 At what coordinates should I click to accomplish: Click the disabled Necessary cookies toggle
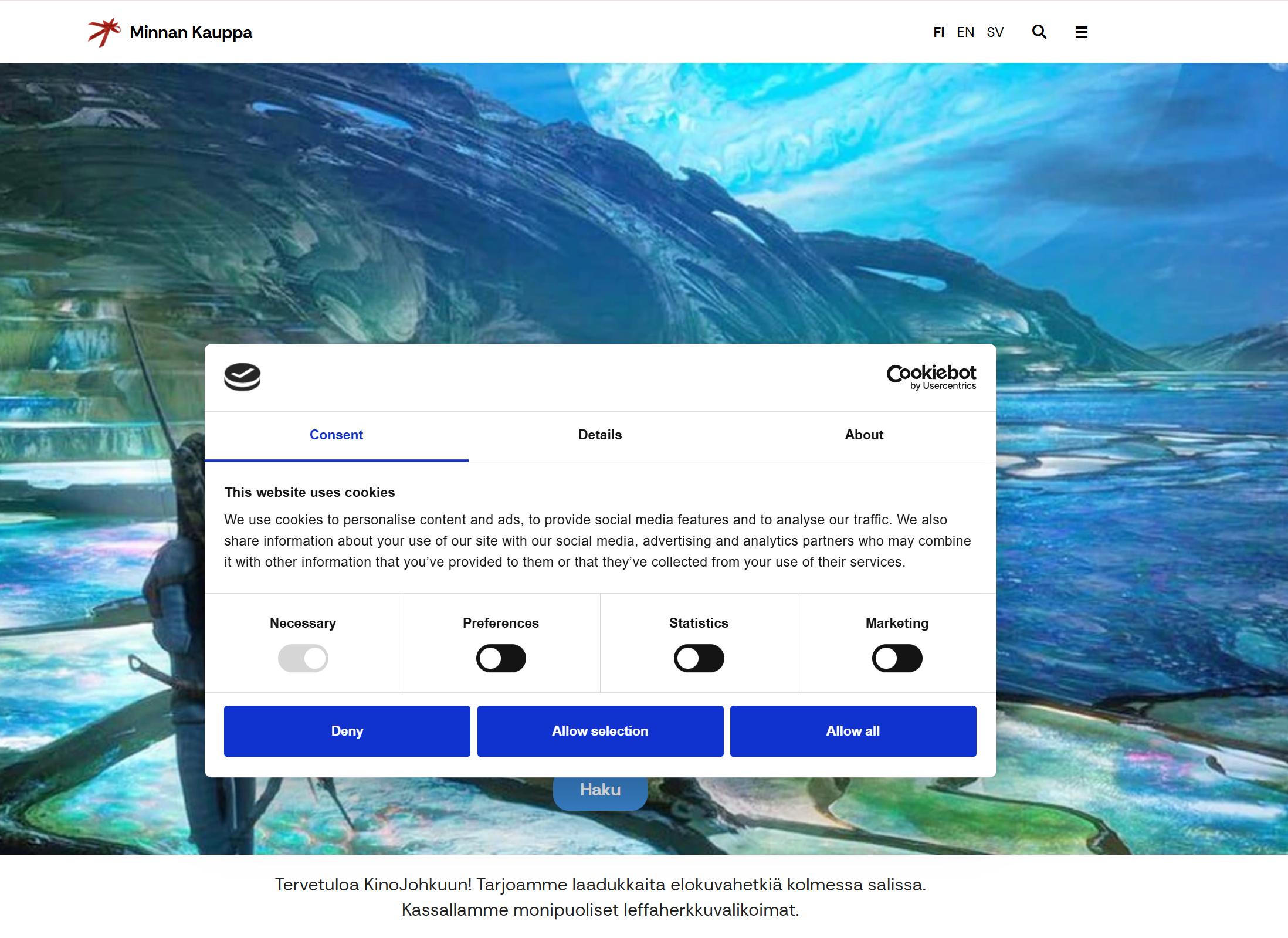tap(303, 658)
